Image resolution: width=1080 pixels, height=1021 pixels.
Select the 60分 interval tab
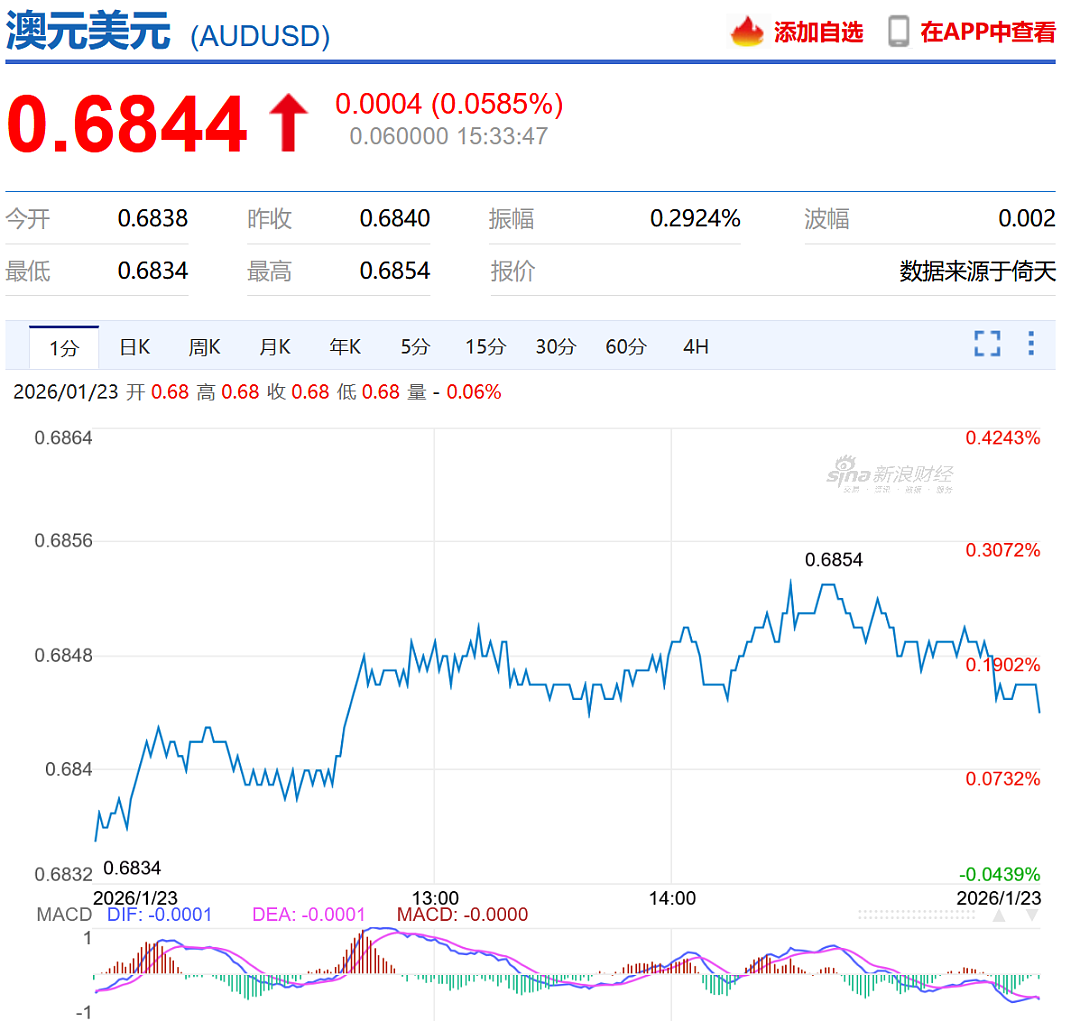626,347
